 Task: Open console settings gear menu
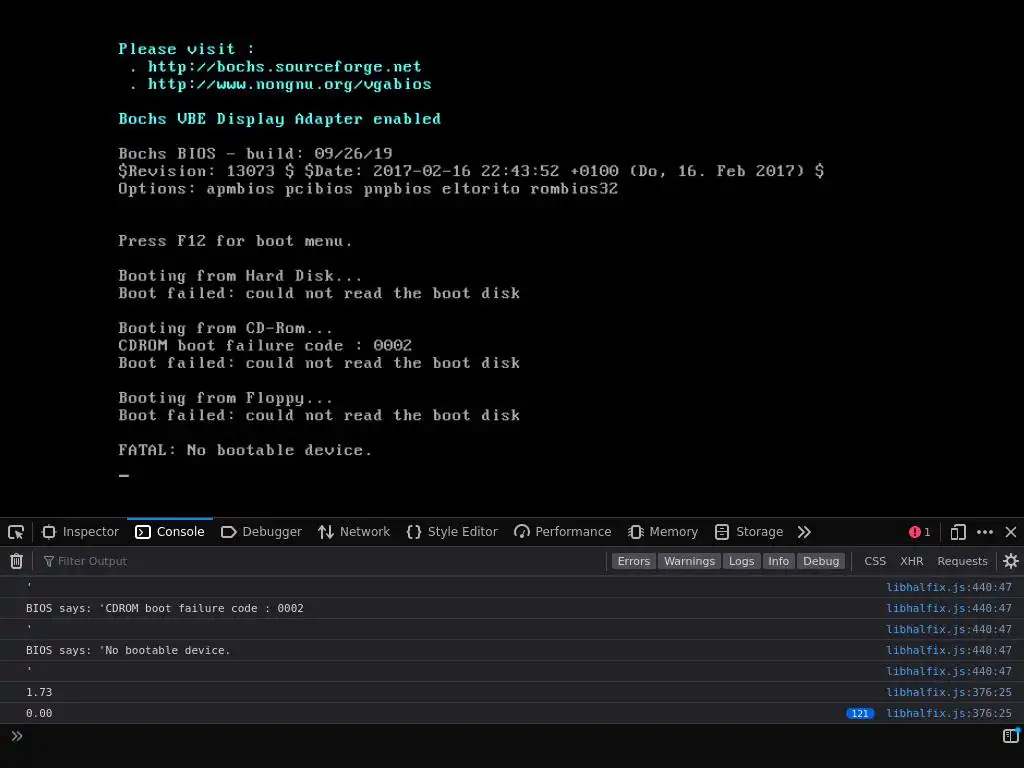(1011, 561)
